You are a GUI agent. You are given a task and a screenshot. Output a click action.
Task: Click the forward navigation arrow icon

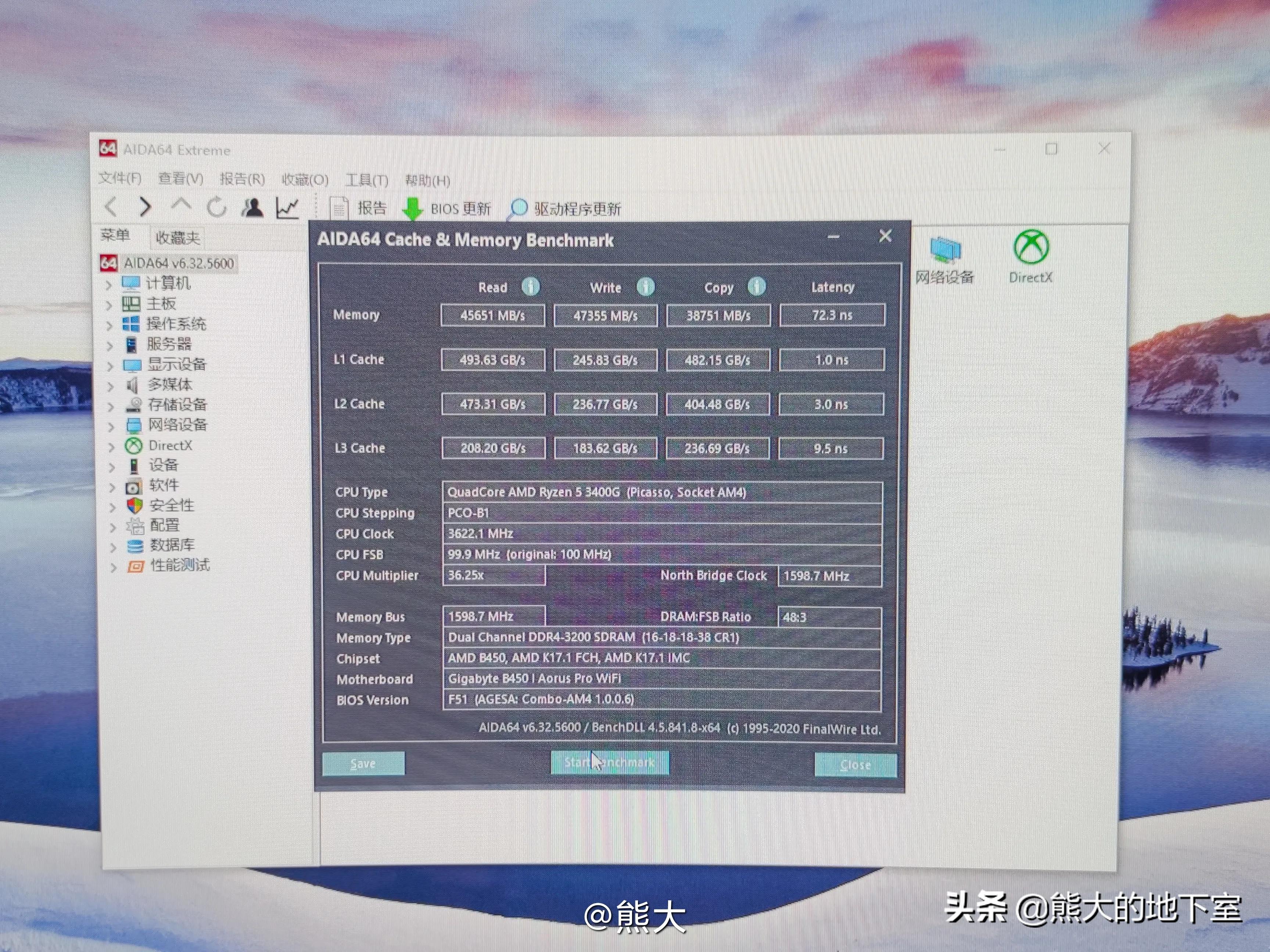click(x=145, y=207)
